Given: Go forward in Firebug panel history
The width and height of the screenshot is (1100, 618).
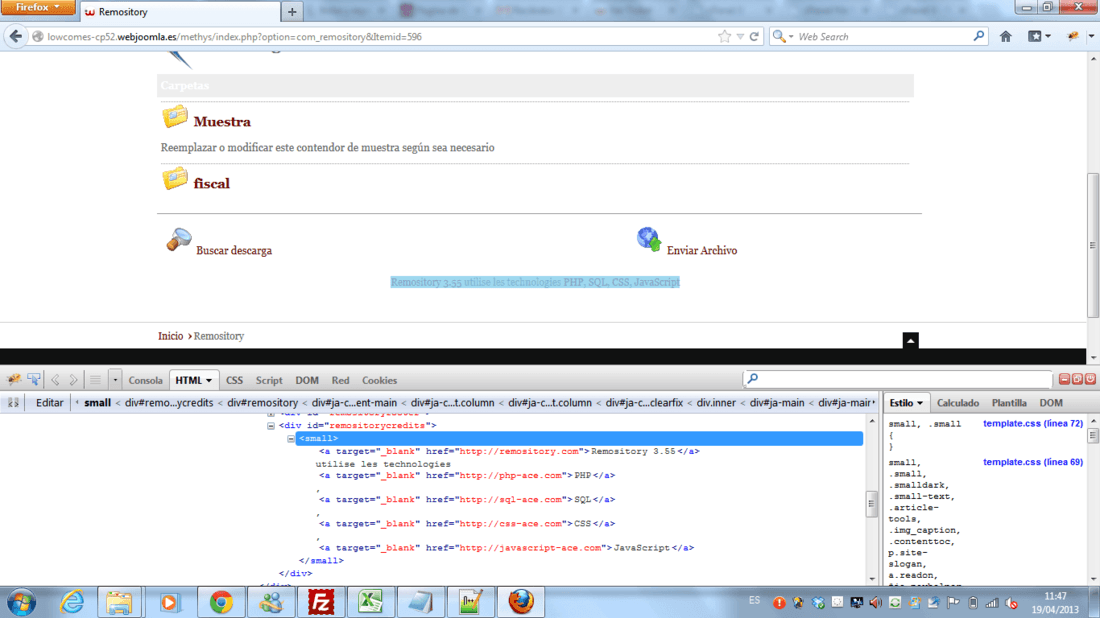Looking at the screenshot, I should pos(73,379).
